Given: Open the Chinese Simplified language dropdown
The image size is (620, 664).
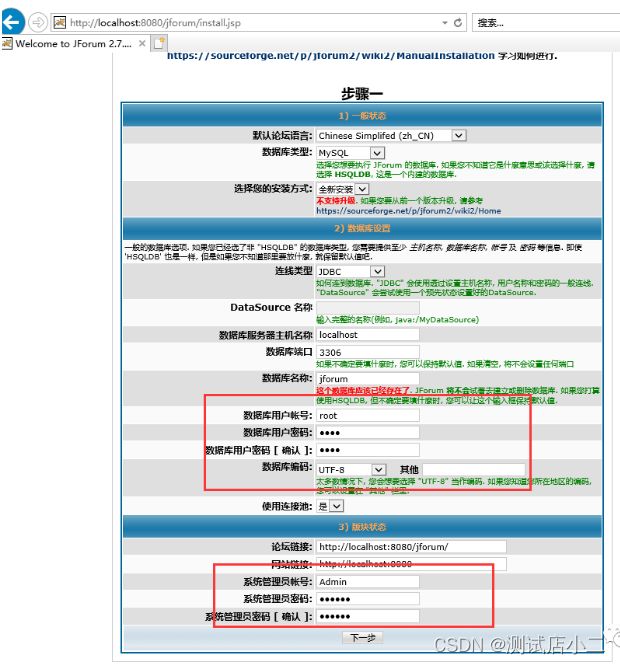Looking at the screenshot, I should point(391,136).
